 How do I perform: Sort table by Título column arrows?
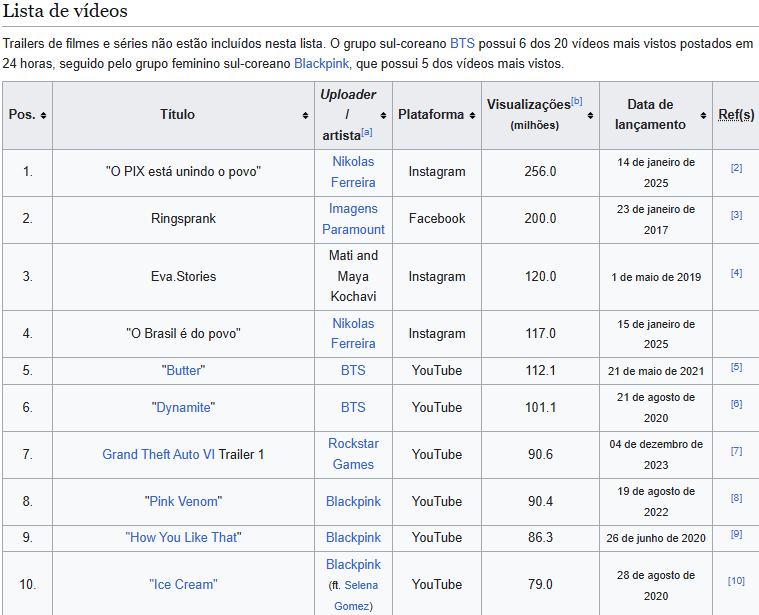305,115
